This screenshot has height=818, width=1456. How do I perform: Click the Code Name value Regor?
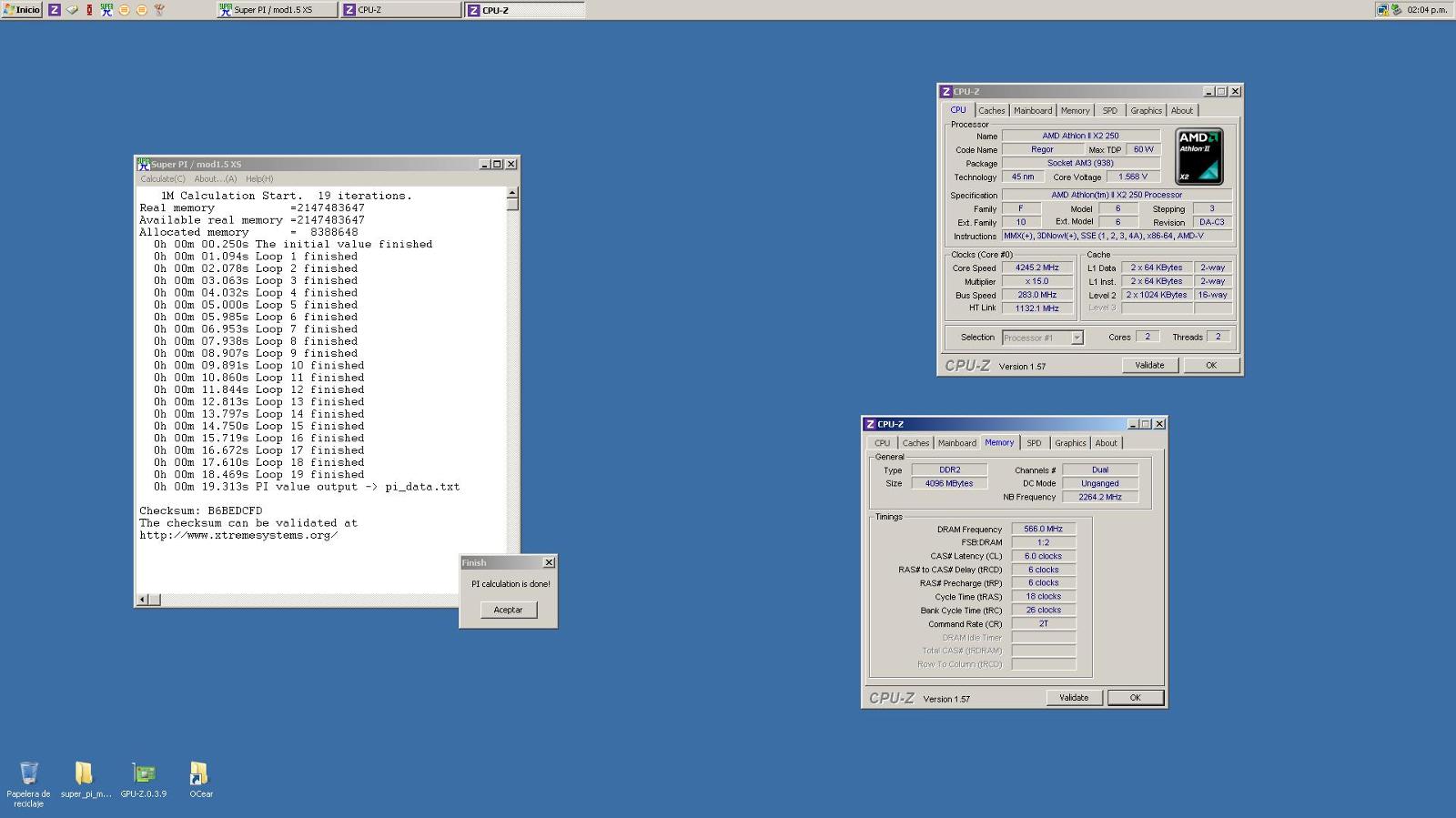(x=1043, y=149)
